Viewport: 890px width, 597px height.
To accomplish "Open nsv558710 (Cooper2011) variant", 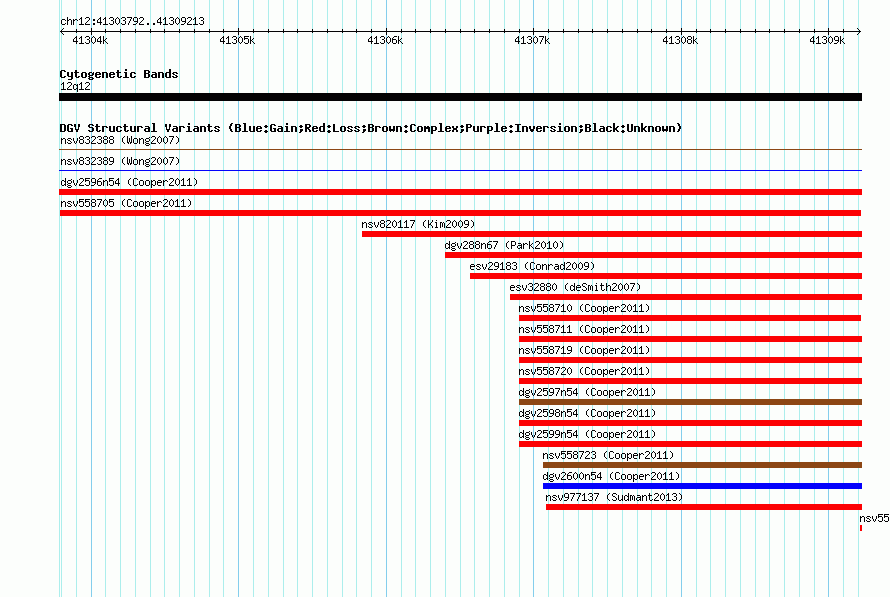I will tap(584, 308).
